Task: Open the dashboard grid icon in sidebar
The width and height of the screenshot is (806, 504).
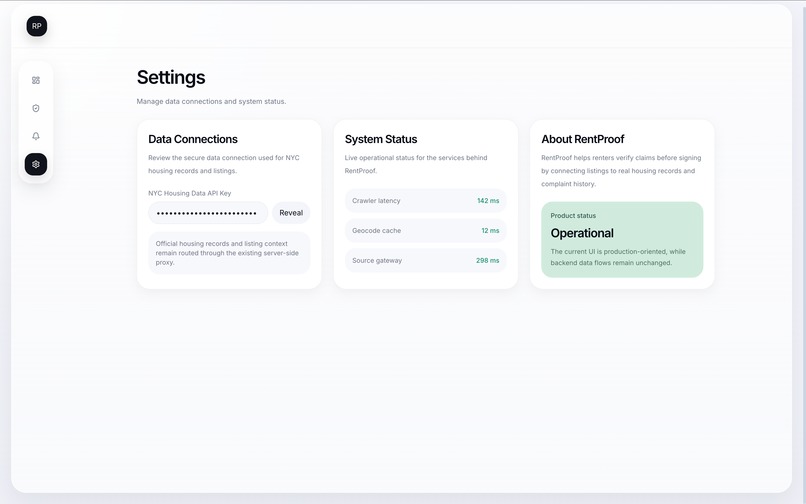Action: (x=35, y=80)
